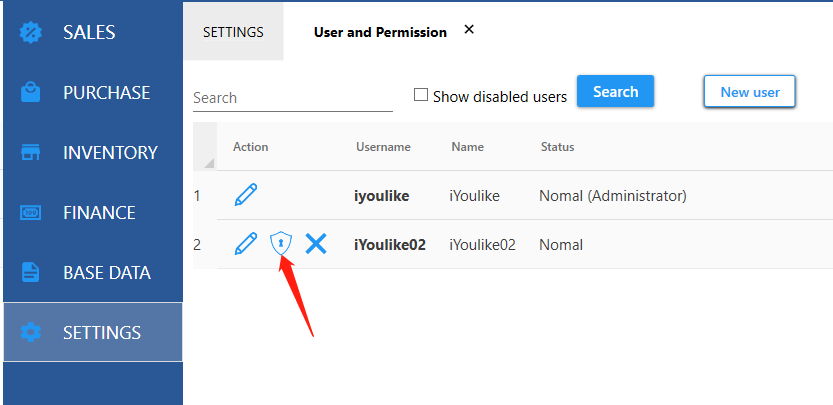
Task: Close the User and Permission tab
Action: point(469,30)
